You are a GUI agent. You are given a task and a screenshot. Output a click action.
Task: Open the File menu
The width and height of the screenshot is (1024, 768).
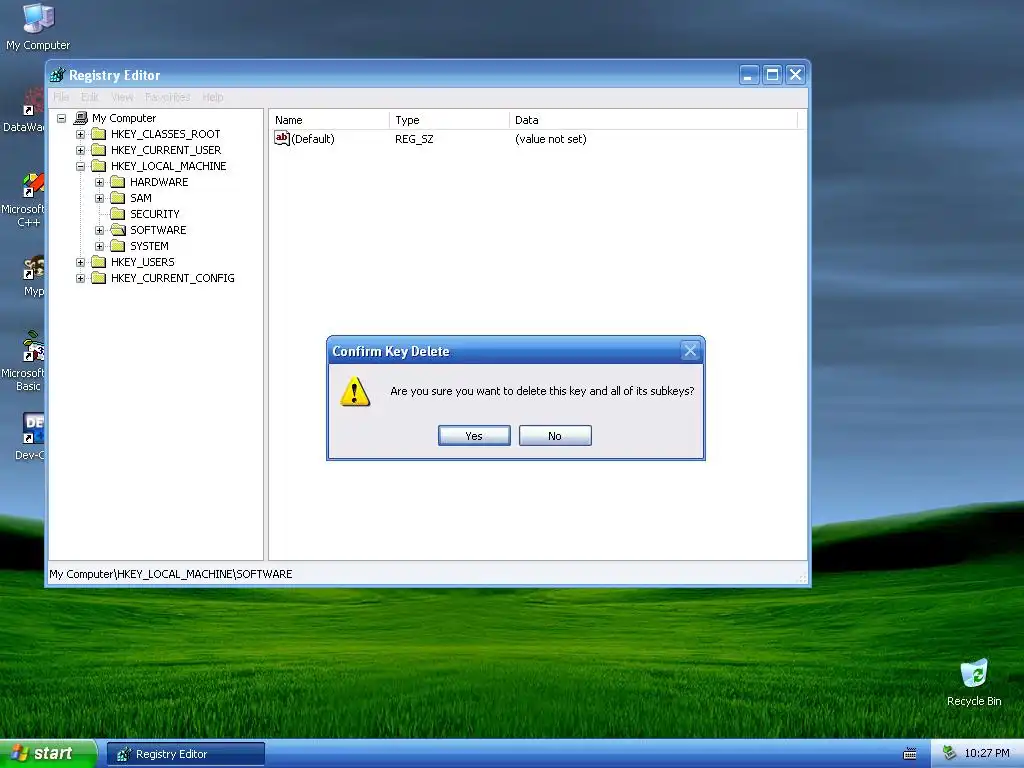(x=61, y=97)
